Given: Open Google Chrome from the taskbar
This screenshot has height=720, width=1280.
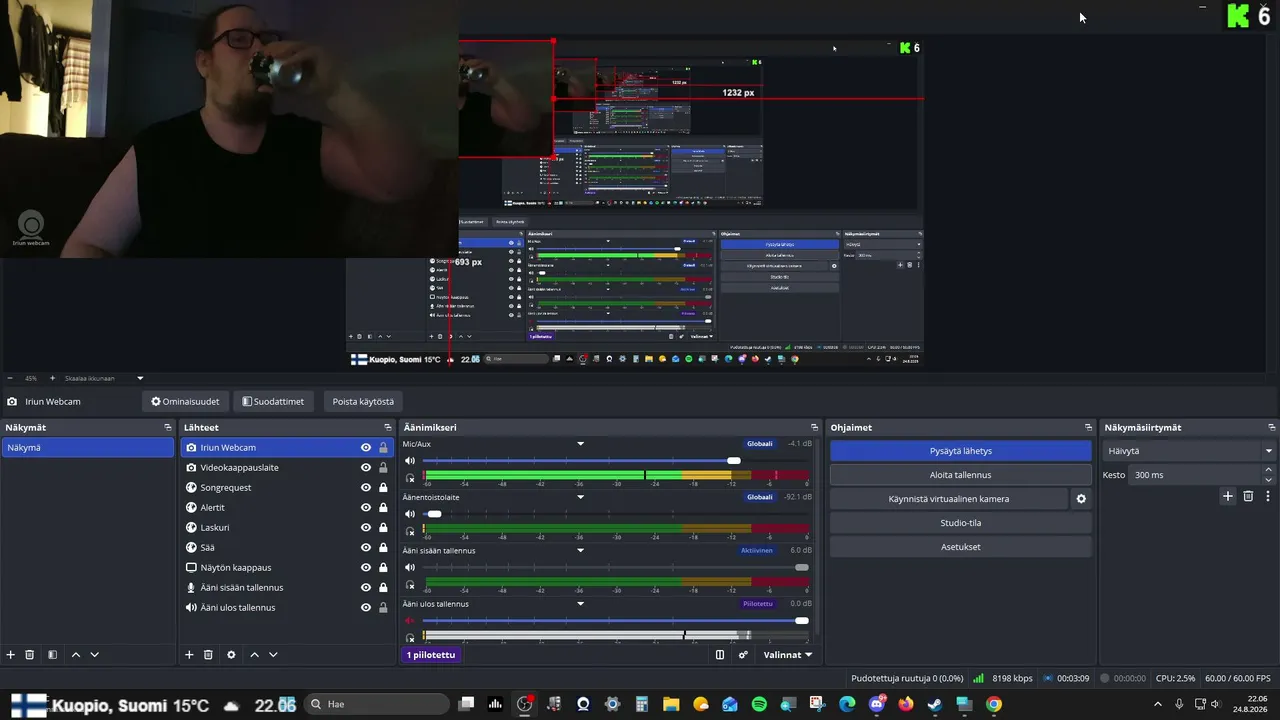Looking at the screenshot, I should coord(994,704).
